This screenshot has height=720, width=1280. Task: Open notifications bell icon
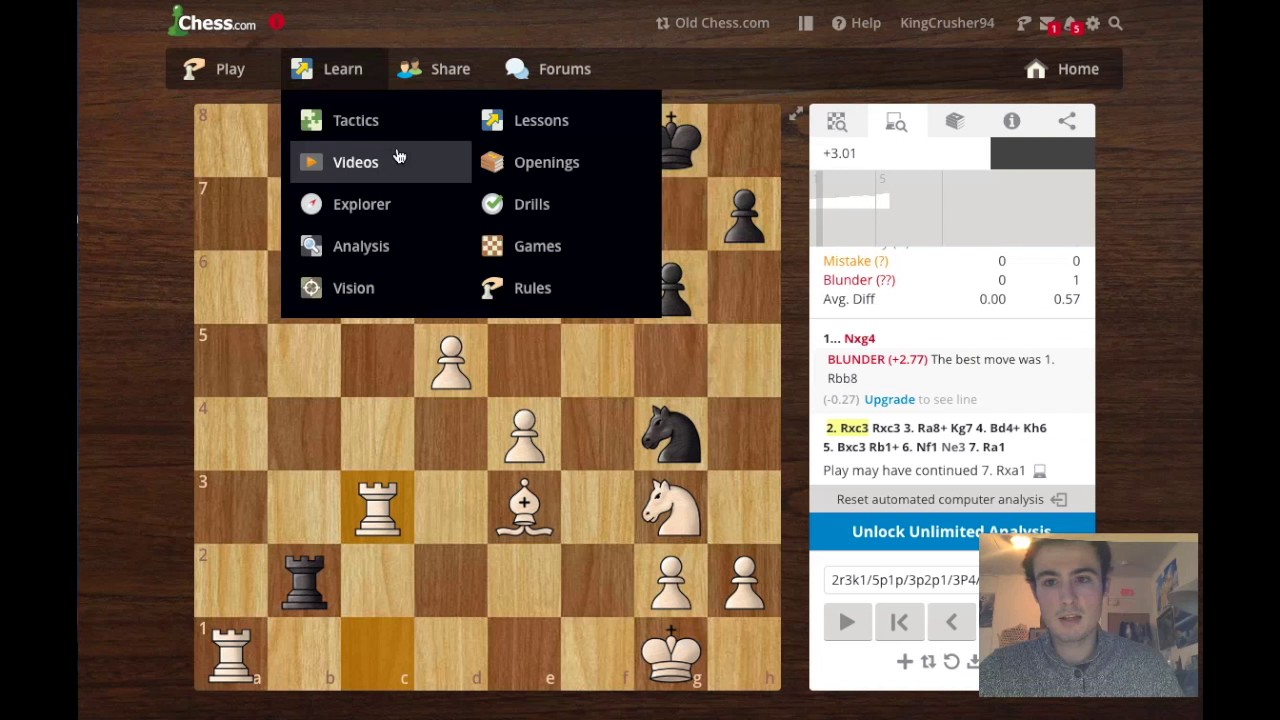[1071, 23]
